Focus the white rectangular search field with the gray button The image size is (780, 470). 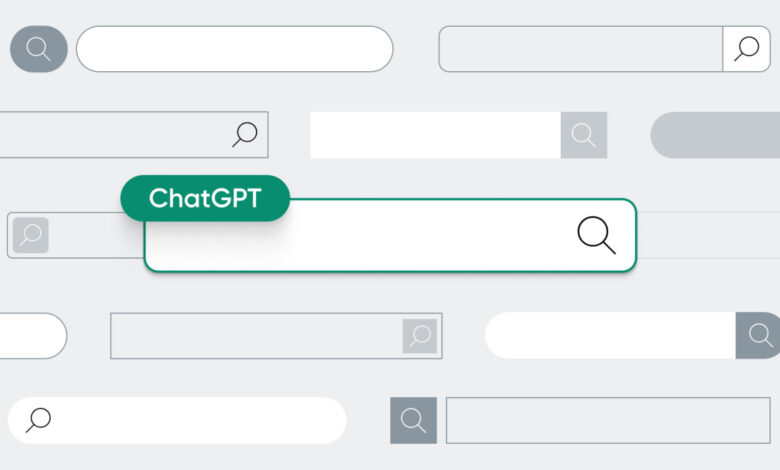(435, 135)
